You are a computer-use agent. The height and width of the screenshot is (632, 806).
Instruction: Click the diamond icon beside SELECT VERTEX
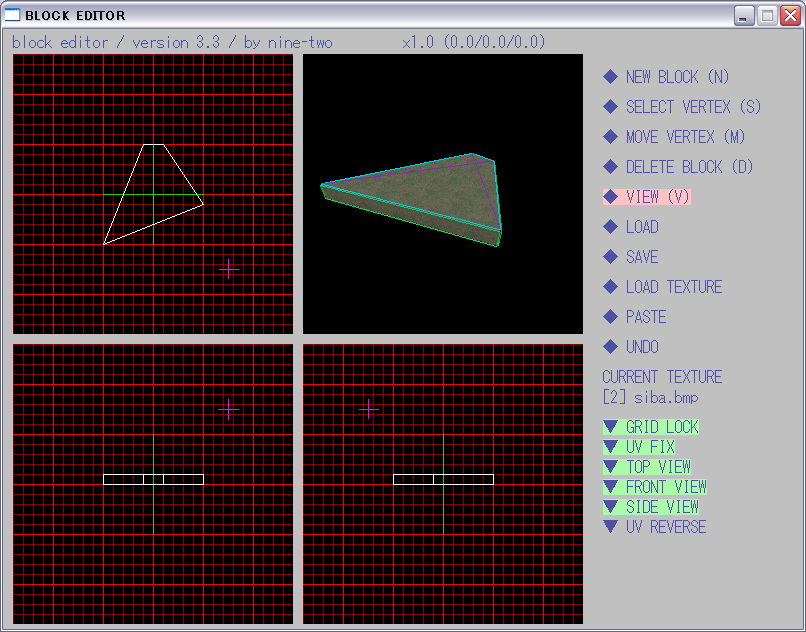coord(610,107)
